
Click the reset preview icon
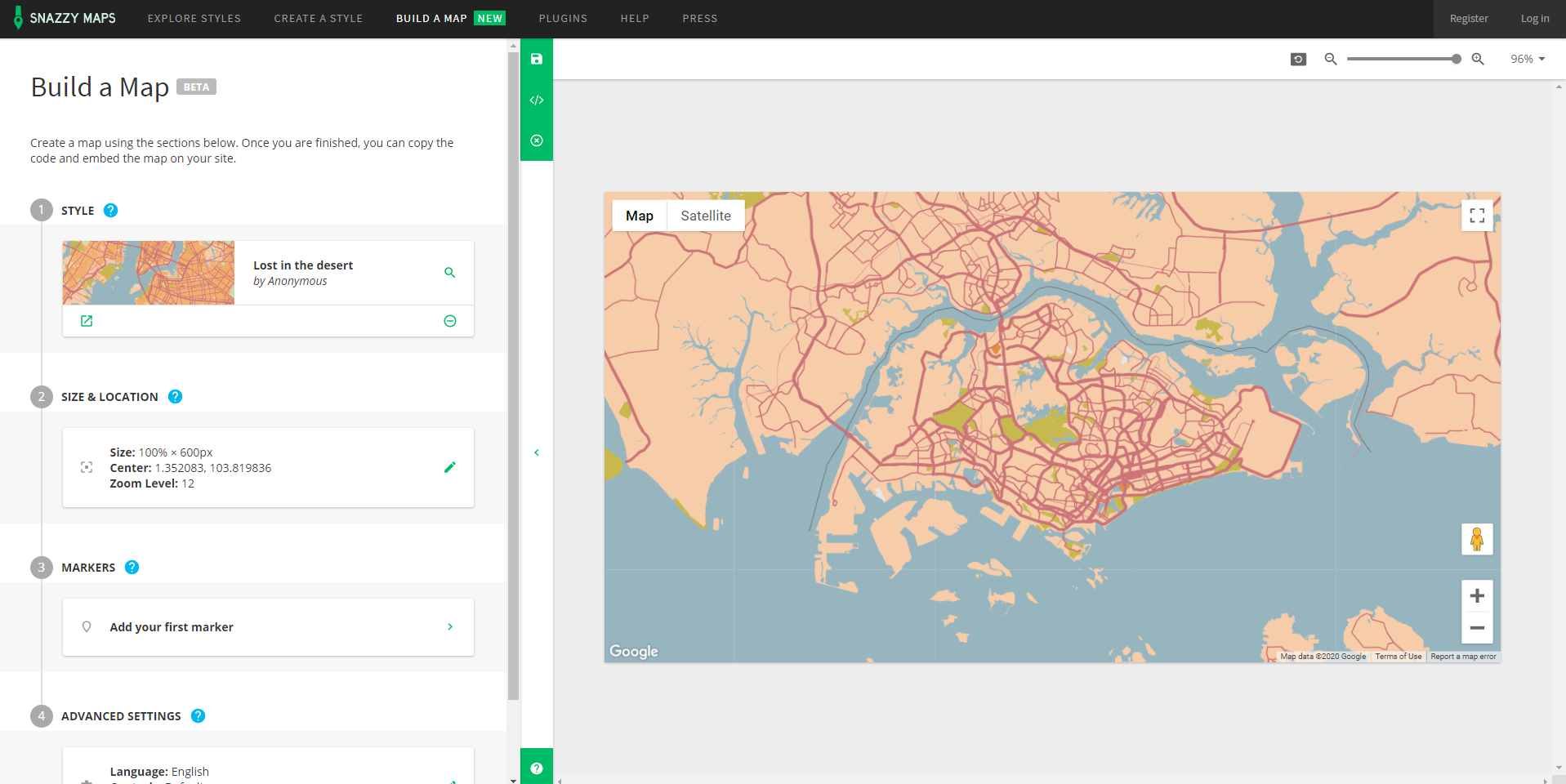[1298, 59]
